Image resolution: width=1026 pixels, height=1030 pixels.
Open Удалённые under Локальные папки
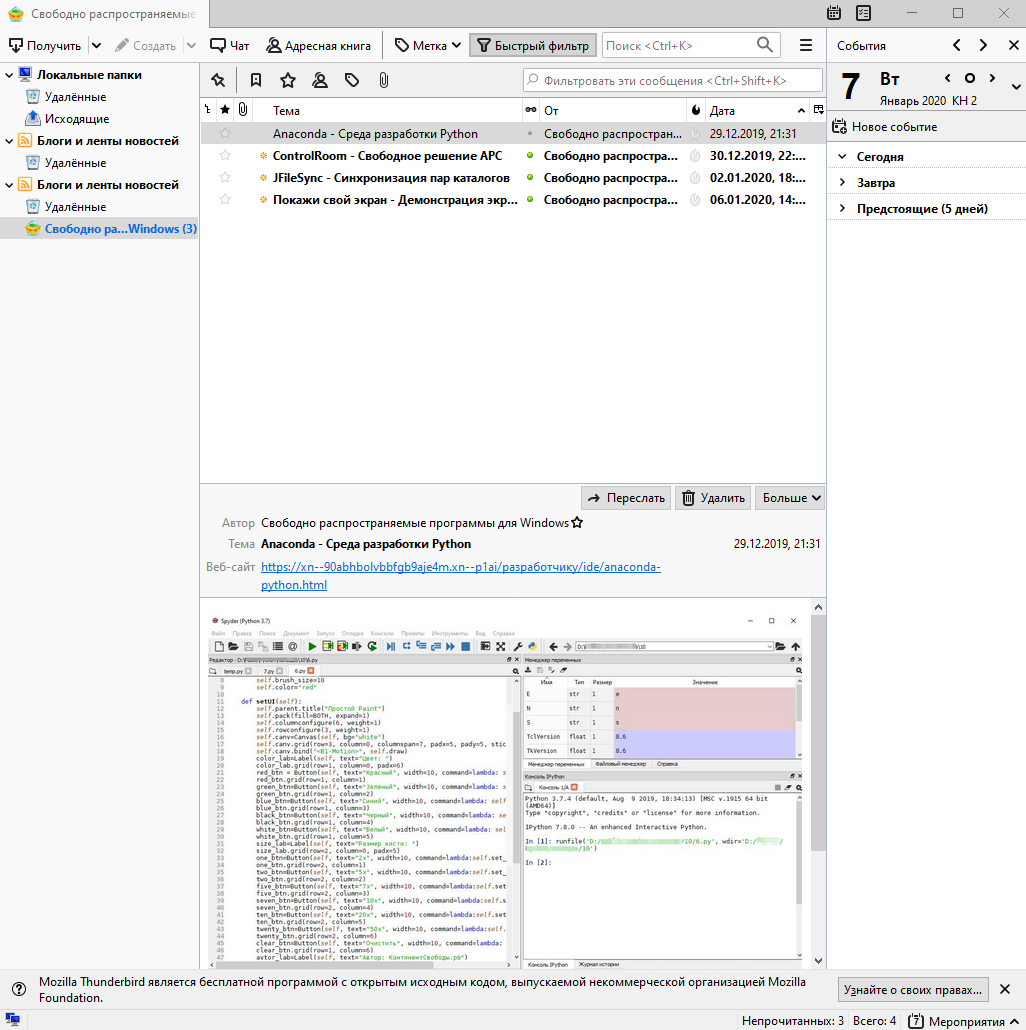coord(75,97)
